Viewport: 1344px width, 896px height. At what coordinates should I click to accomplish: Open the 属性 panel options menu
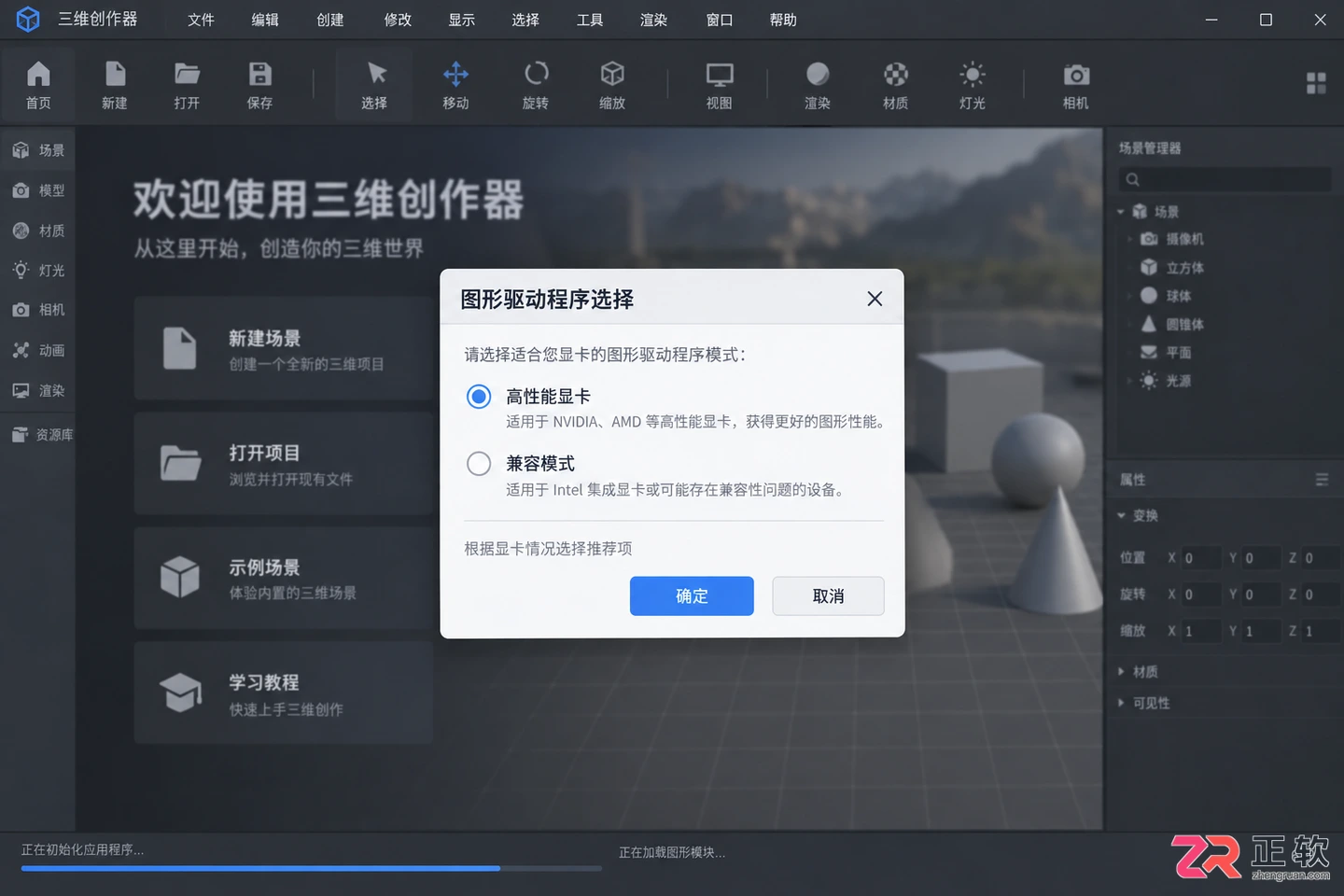1322,479
